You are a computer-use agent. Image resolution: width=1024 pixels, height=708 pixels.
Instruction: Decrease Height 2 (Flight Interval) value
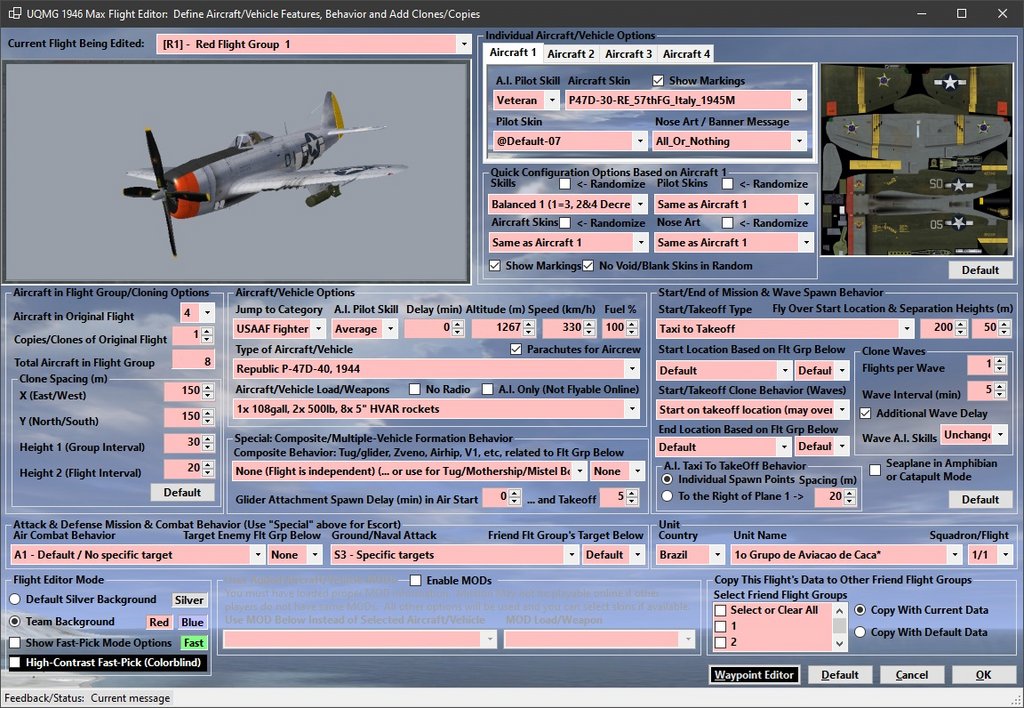tap(208, 472)
